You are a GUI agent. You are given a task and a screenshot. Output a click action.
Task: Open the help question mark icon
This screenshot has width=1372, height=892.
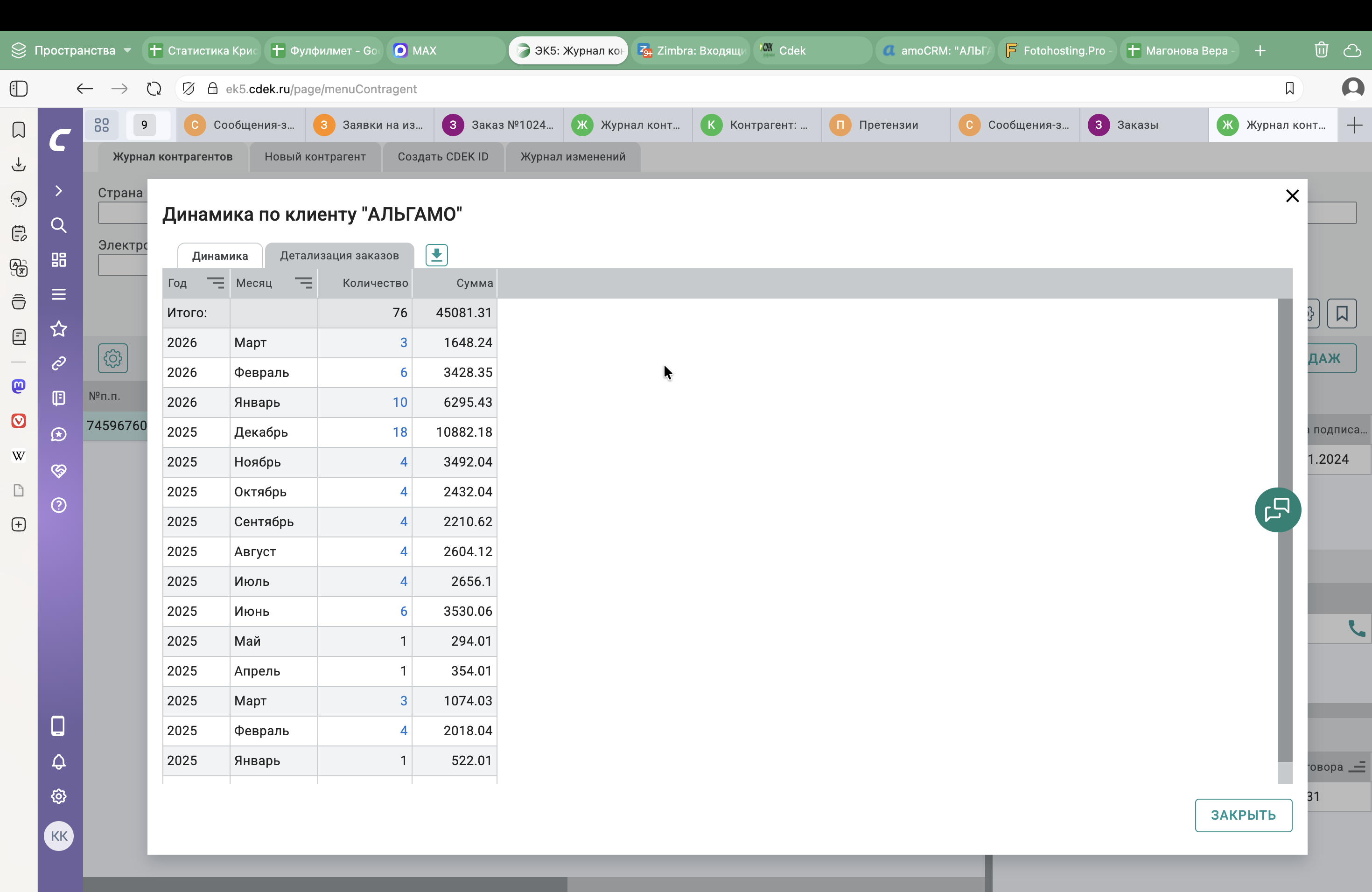point(59,505)
